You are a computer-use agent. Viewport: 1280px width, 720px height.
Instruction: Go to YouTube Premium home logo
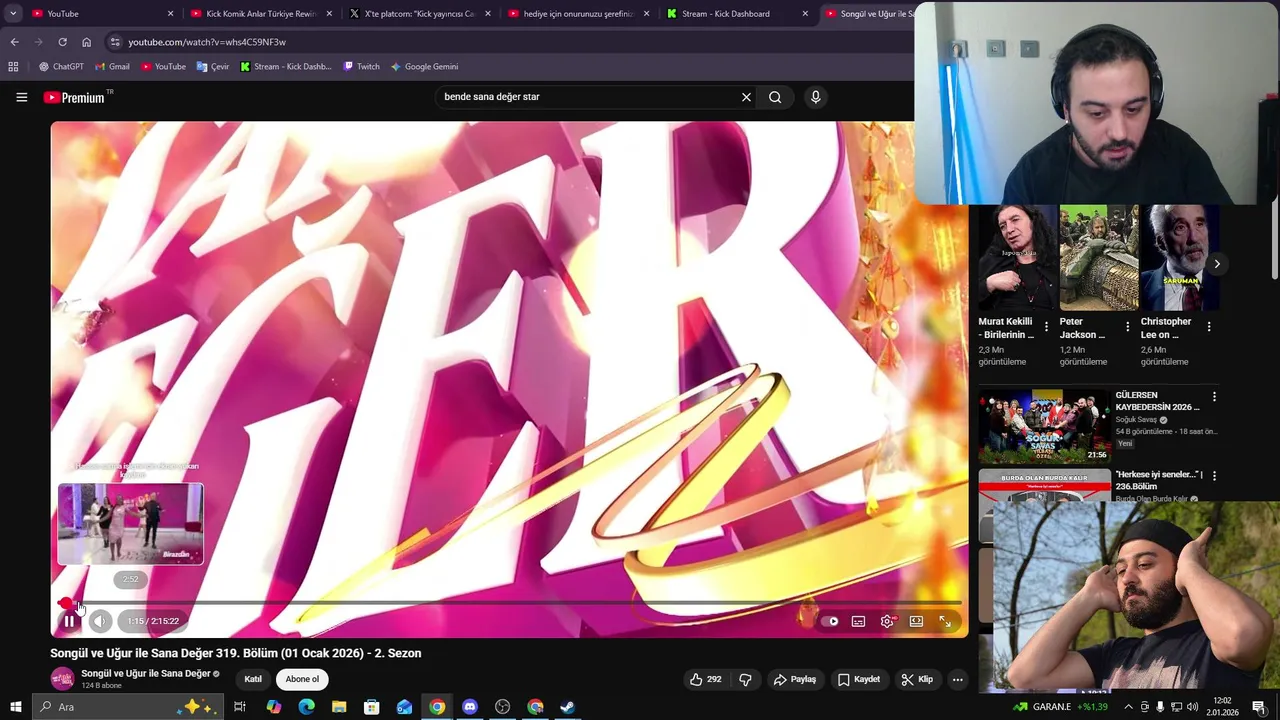74,97
